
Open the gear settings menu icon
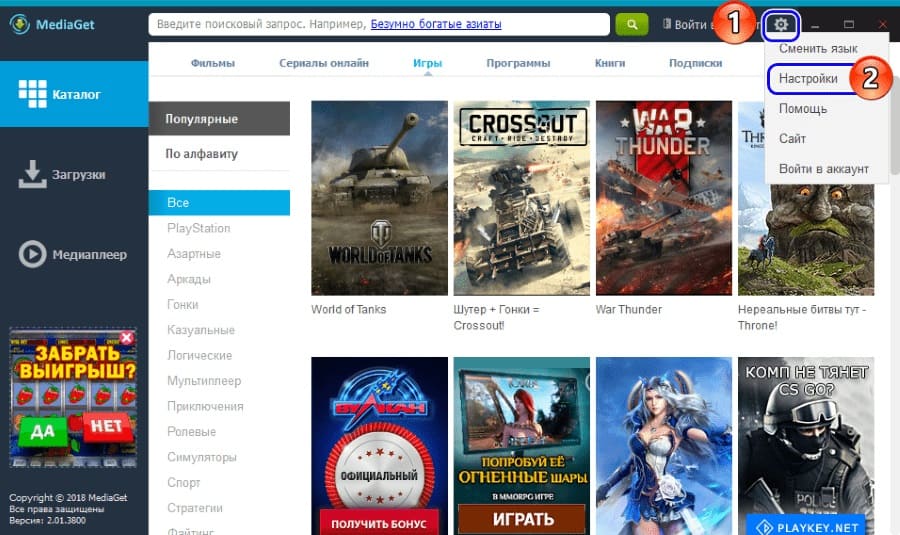pos(781,25)
